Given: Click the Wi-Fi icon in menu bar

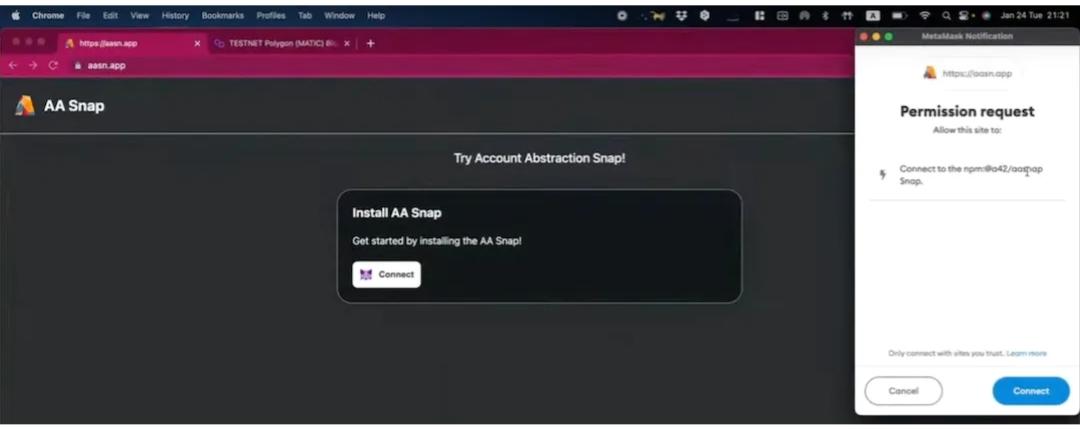Looking at the screenshot, I should pyautogui.click(x=924, y=15).
